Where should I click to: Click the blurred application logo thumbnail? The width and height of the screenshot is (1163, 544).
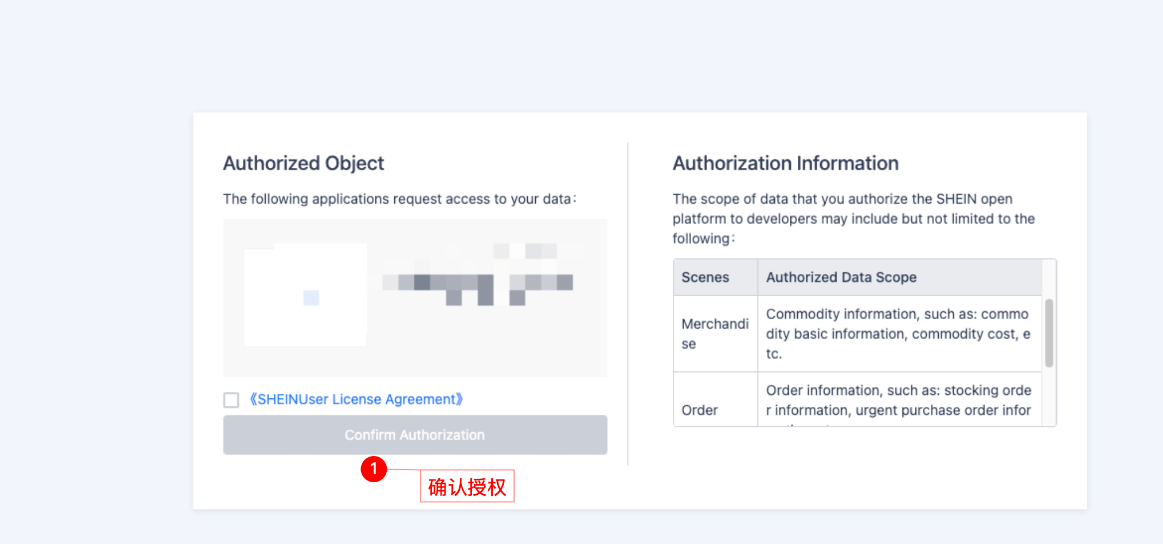[305, 295]
